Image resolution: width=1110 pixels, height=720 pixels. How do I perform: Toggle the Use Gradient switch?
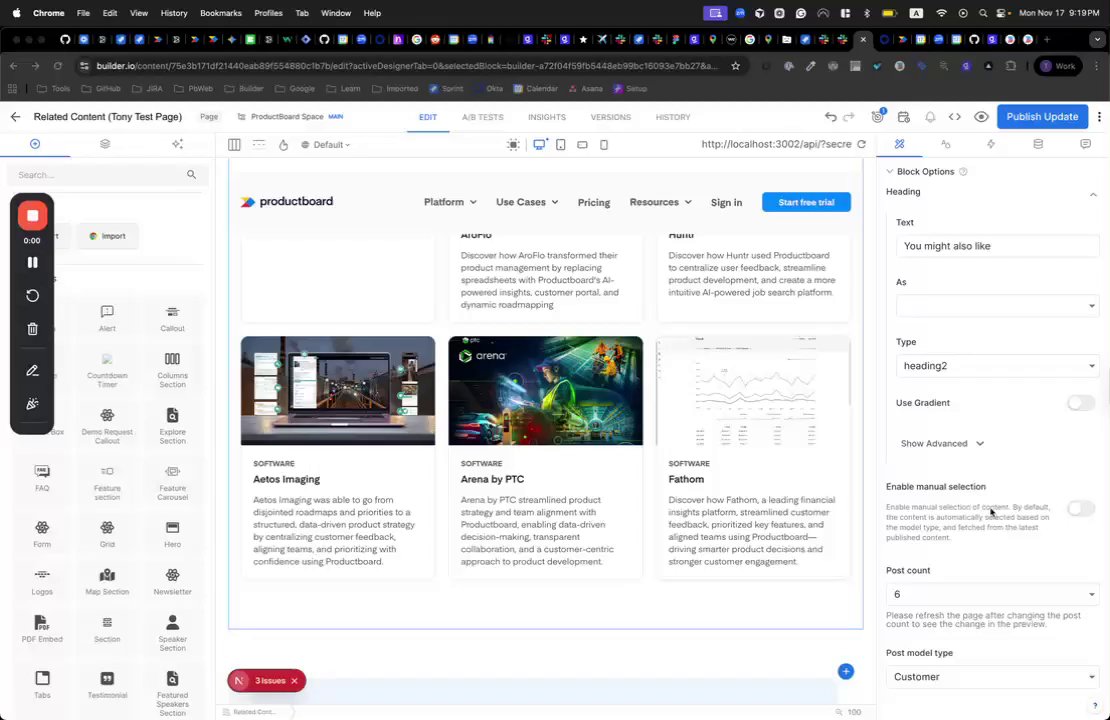click(x=1080, y=403)
